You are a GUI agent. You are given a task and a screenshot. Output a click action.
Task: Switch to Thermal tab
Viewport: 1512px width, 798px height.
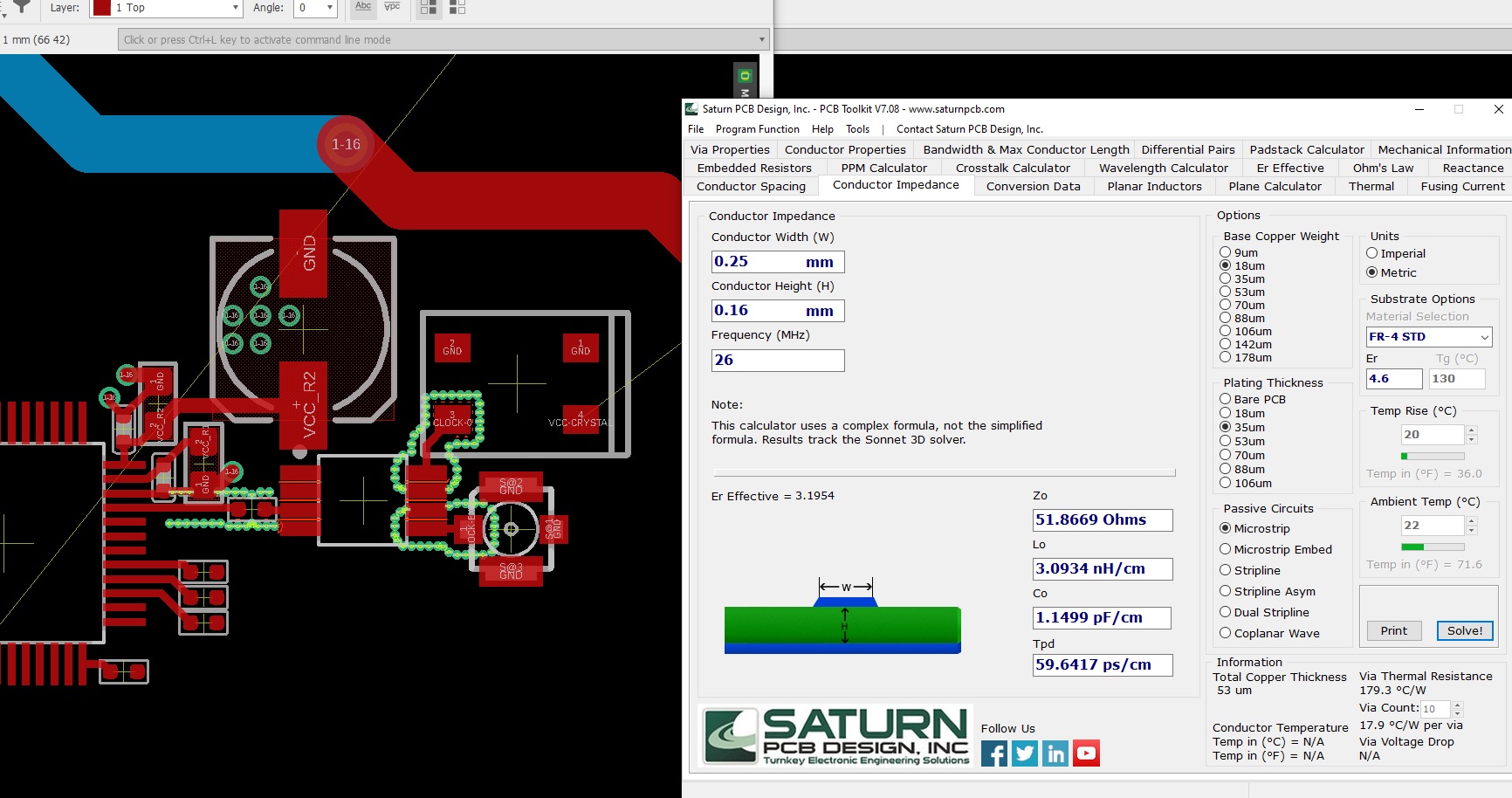[x=1371, y=186]
